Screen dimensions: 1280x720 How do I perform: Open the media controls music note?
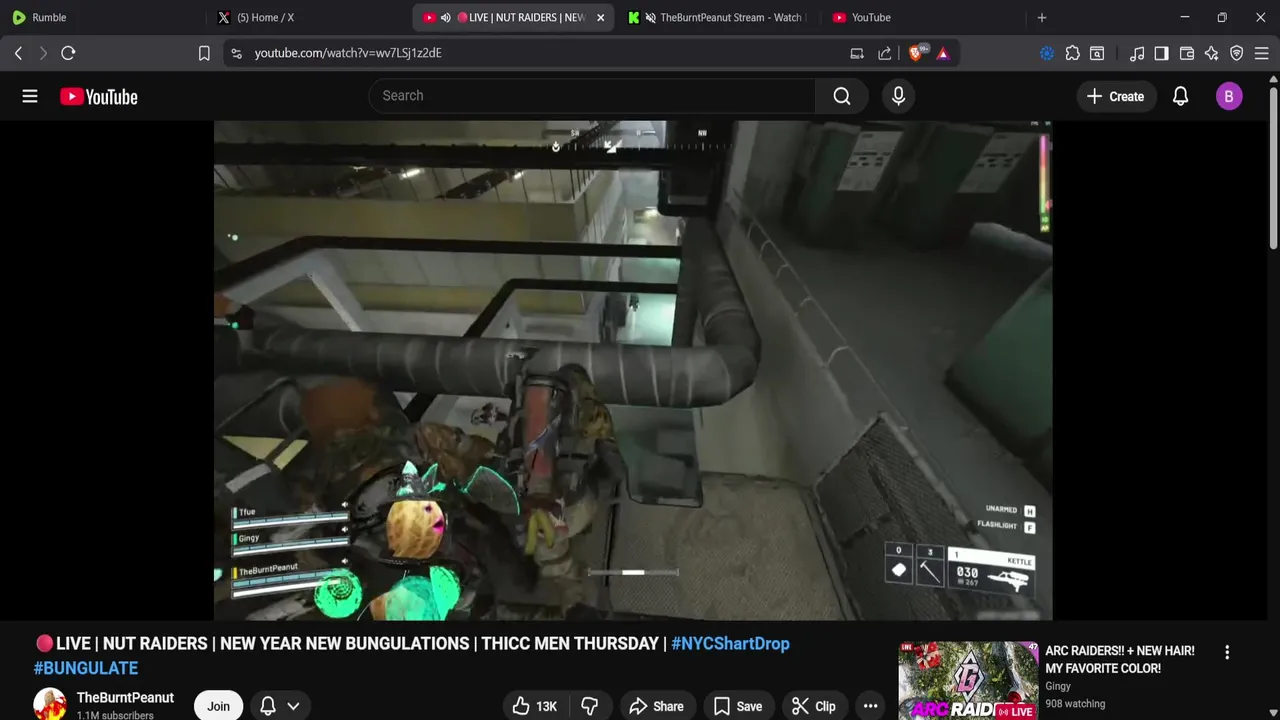(x=1137, y=53)
